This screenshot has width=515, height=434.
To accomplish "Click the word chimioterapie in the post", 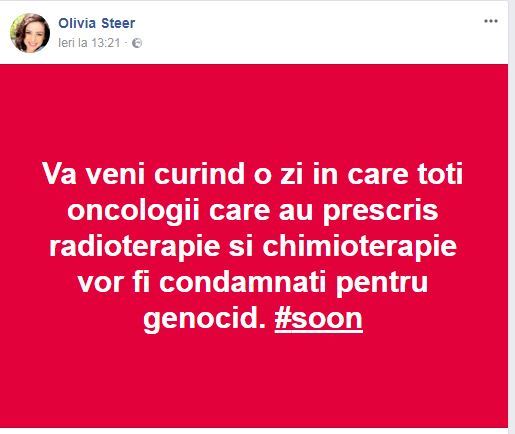I will pos(360,247).
